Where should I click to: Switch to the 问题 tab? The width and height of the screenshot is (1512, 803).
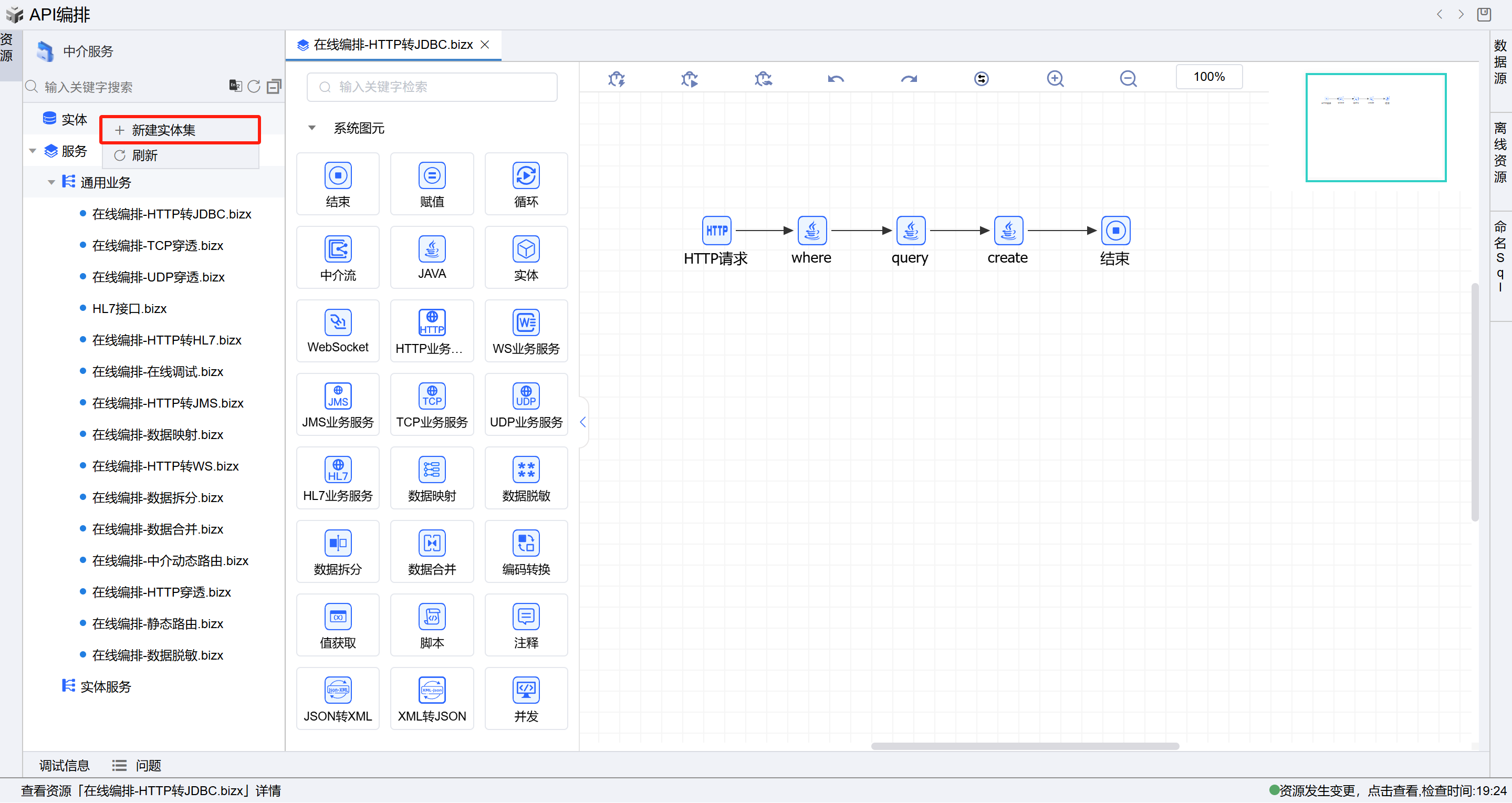coord(148,765)
